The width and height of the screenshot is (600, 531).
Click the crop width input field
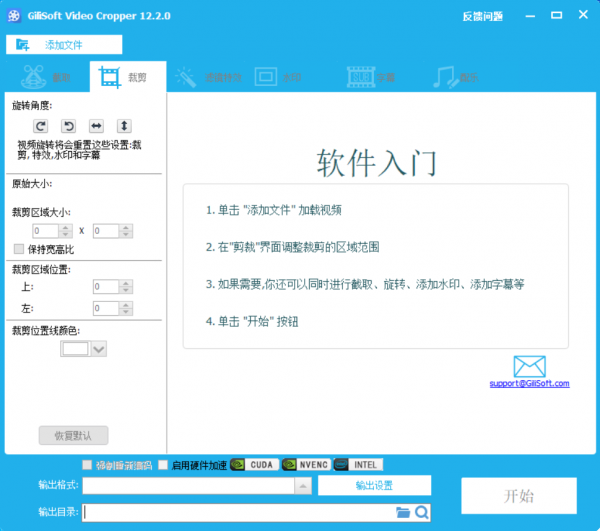[46, 231]
